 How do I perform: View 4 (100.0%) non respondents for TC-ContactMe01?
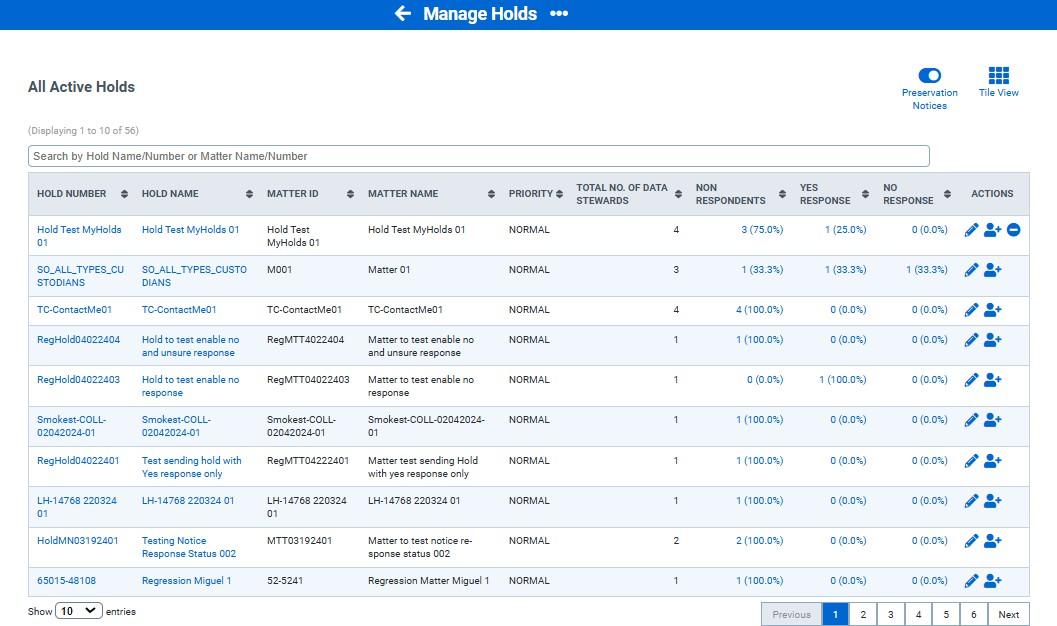(759, 310)
